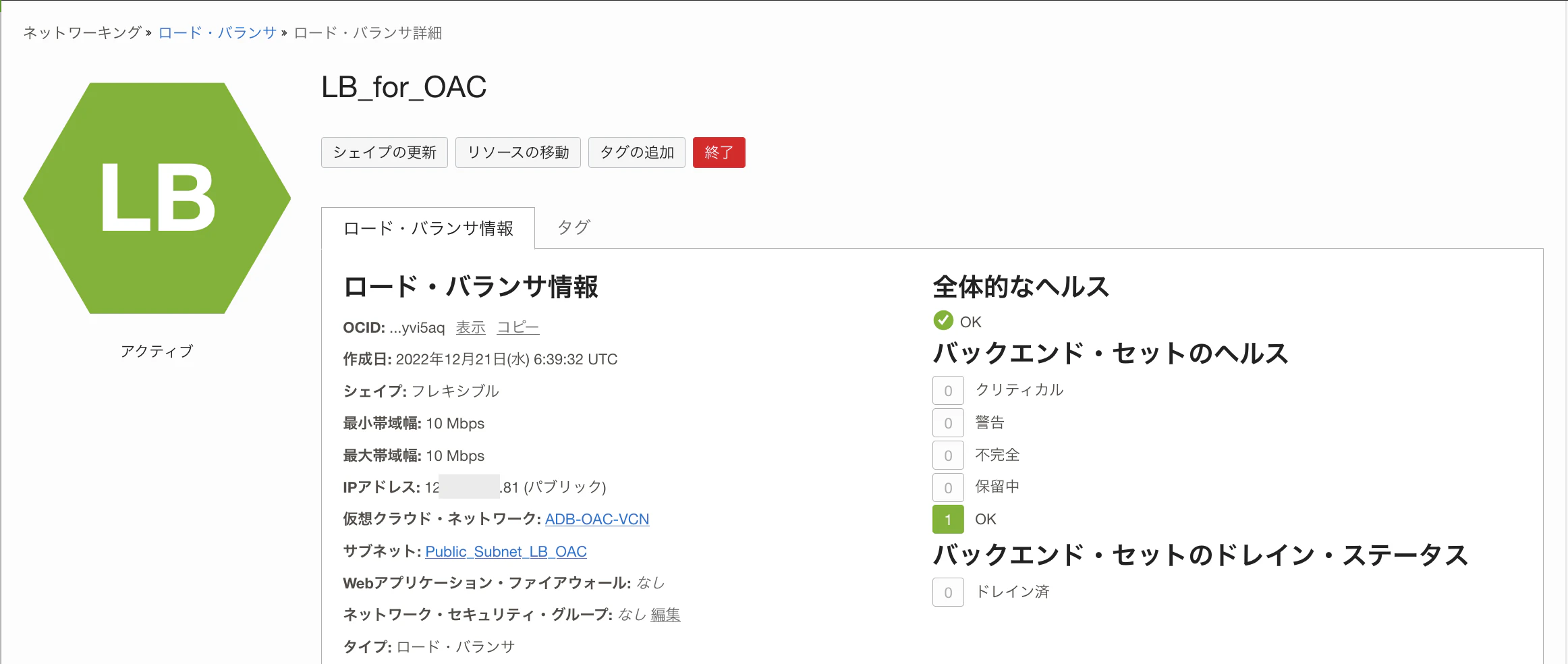
Task: Click タイプ: ロード・バランサ value
Action: point(456,646)
